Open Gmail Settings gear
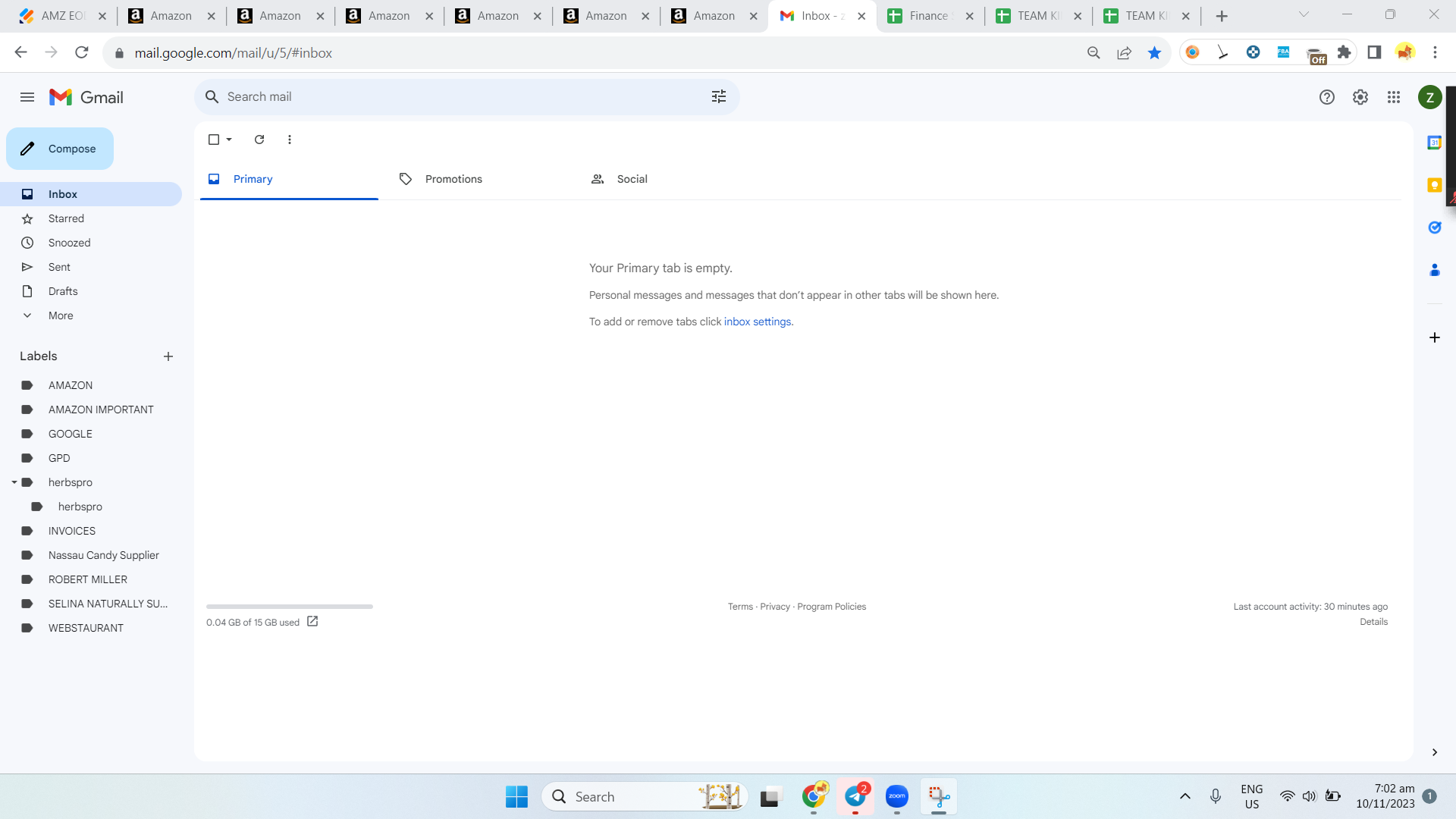This screenshot has width=1456, height=819. point(1360,97)
